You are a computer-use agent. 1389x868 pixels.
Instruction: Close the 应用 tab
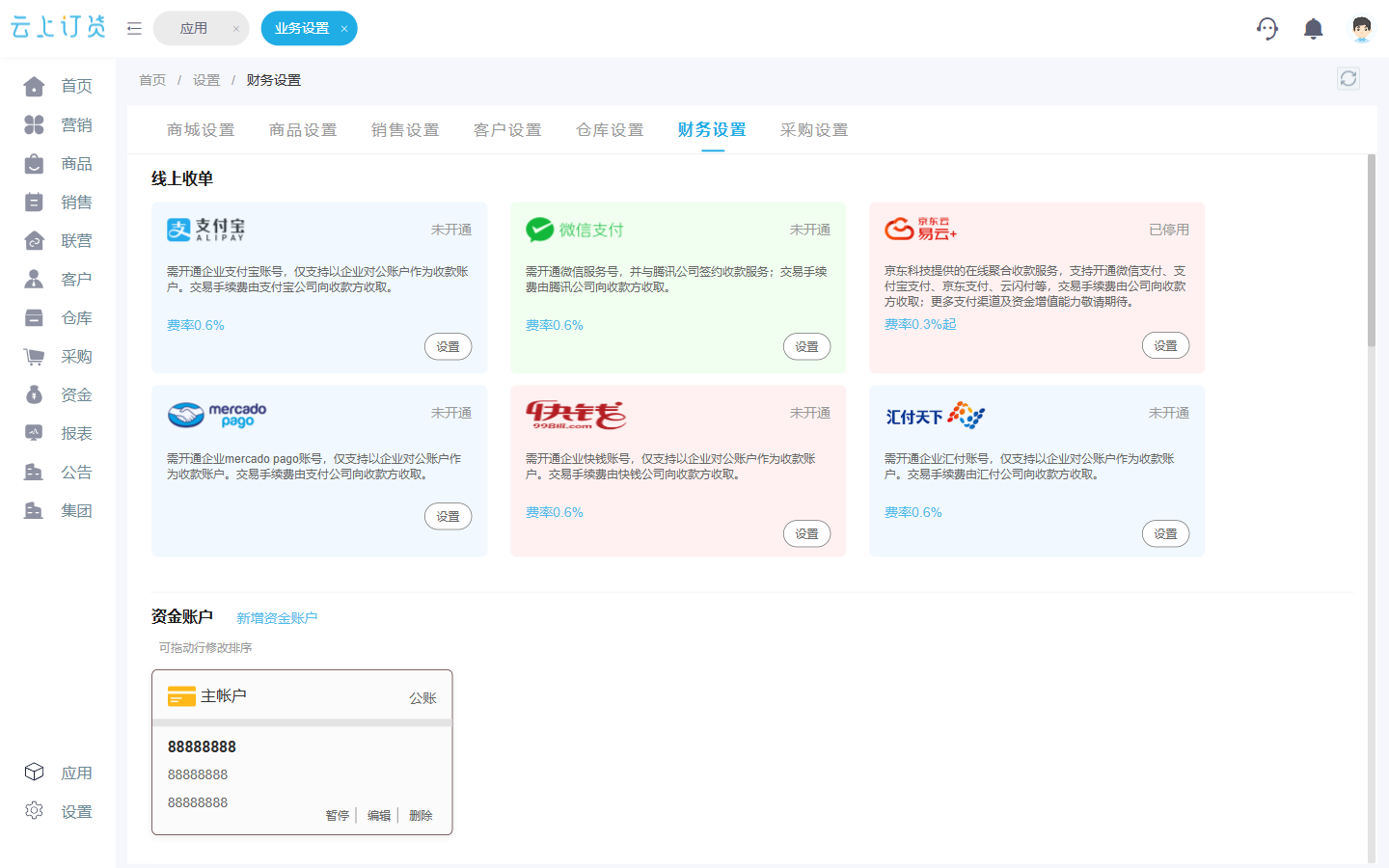[235, 29]
